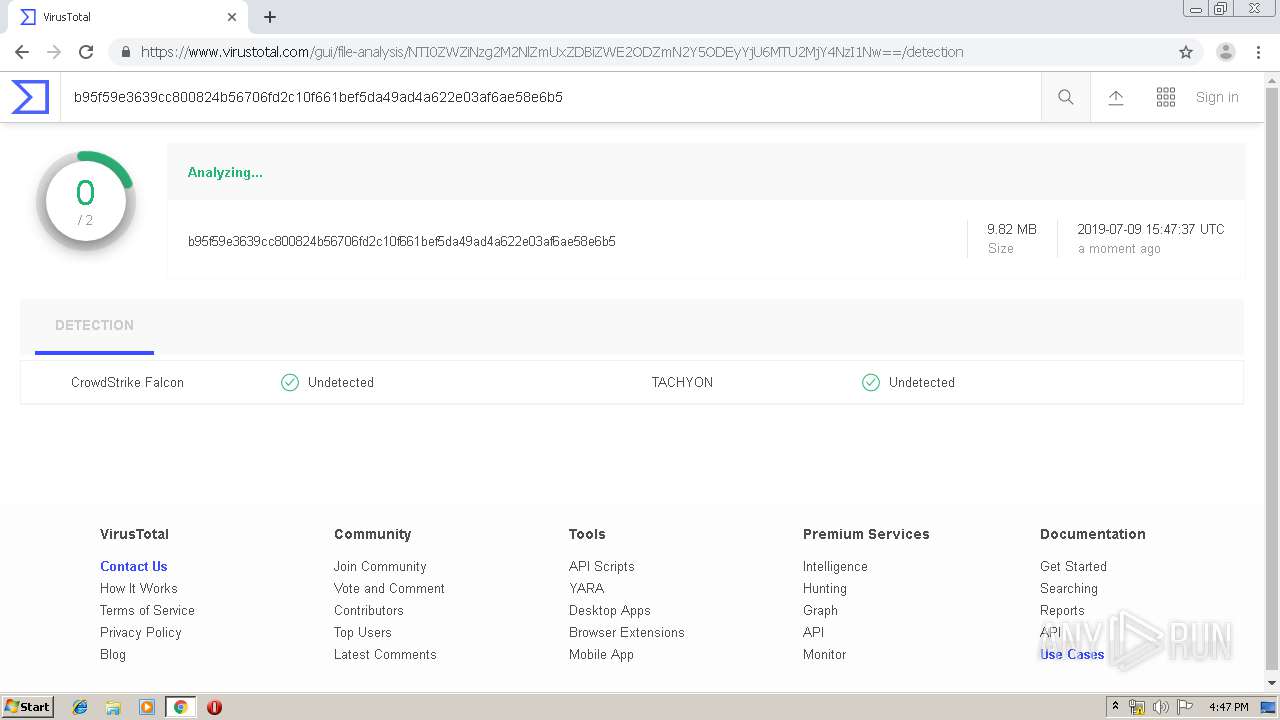
Task: Click the page vertical scrollbar
Action: [1272, 380]
